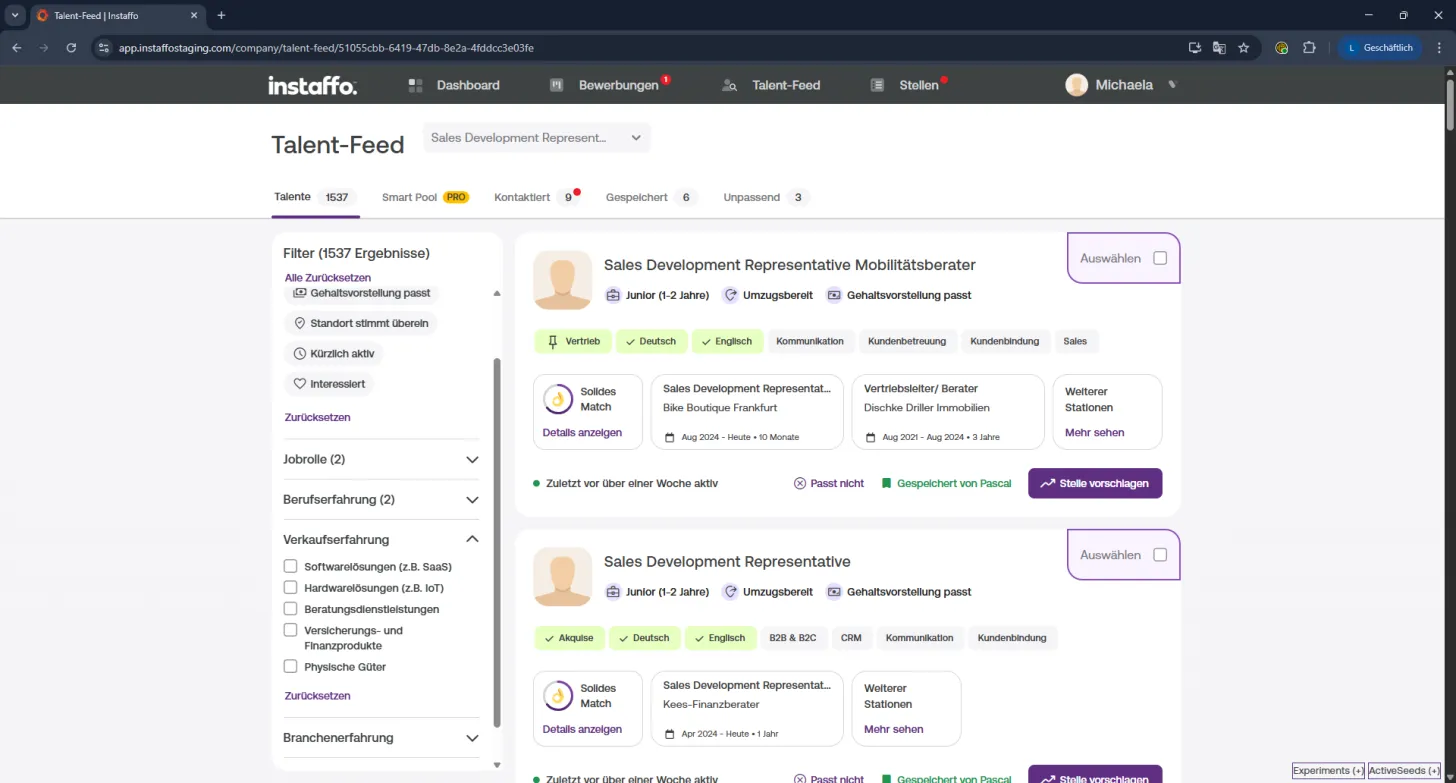Select the Beratungsdienstleistungen checkbox
Screen dimensions: 1456x783
(291, 608)
